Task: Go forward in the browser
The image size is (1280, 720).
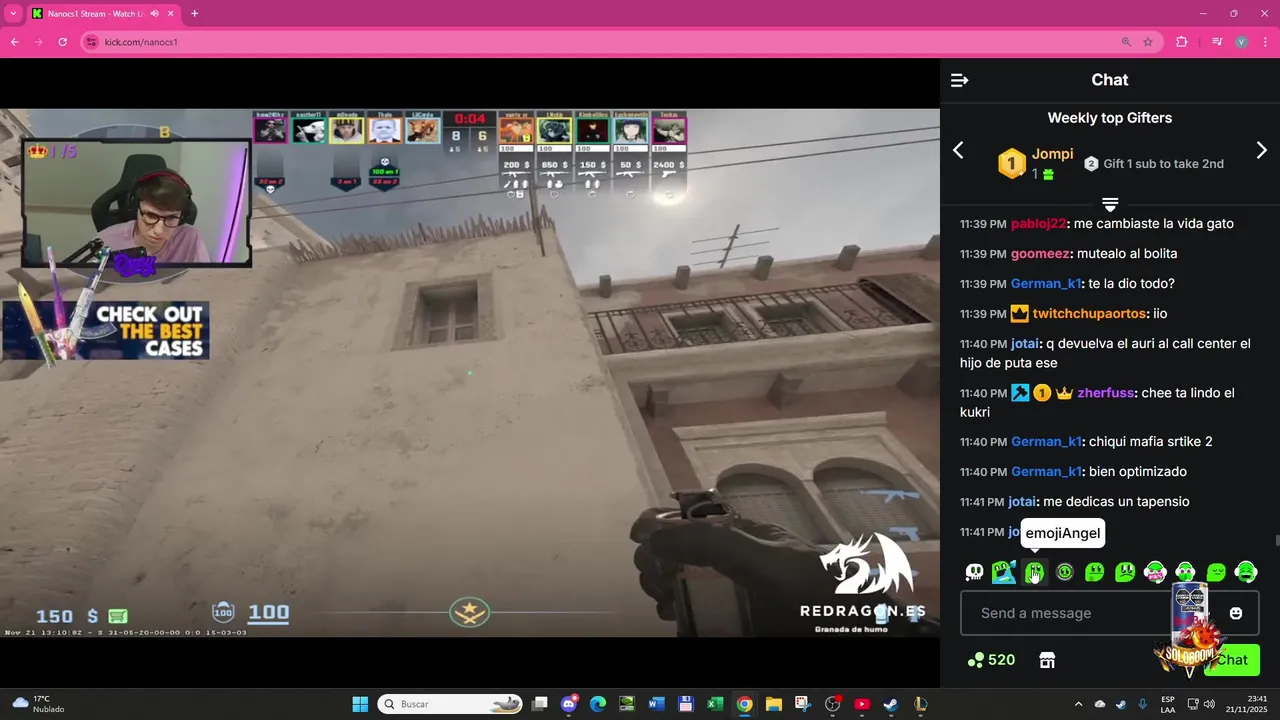Action: [x=38, y=42]
